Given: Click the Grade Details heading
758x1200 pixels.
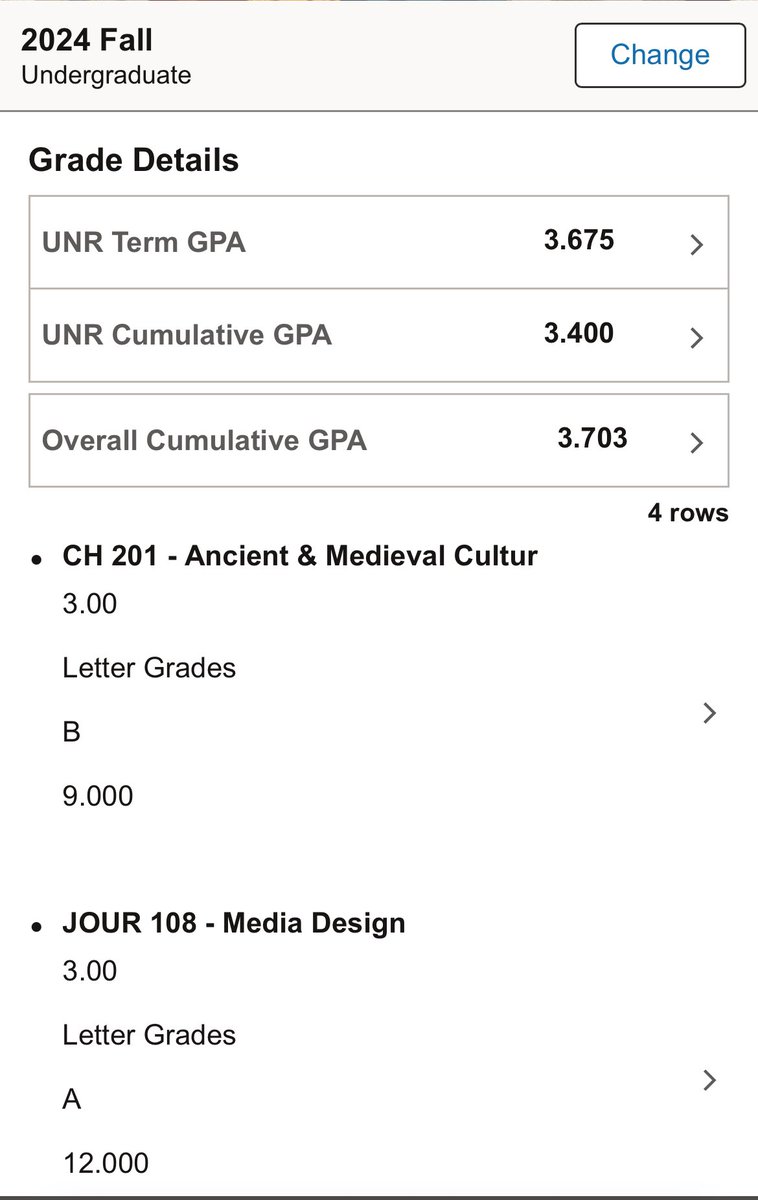Looking at the screenshot, I should [x=134, y=160].
